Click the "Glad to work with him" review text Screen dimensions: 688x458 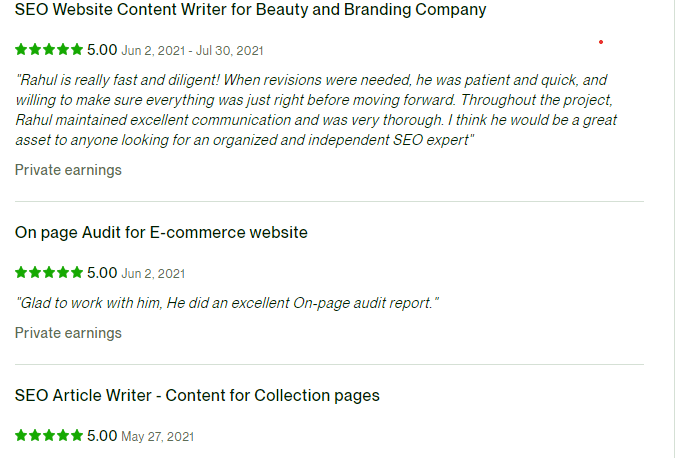pos(227,303)
